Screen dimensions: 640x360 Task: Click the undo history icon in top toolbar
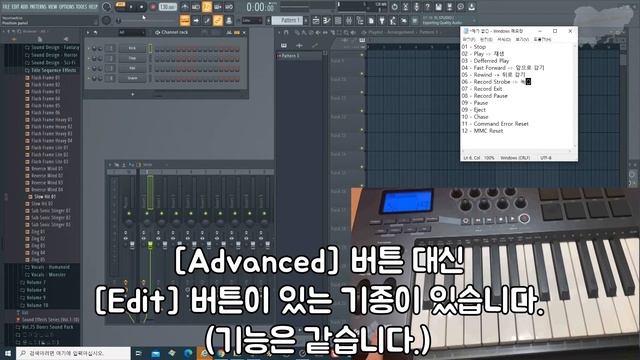click(394, 7)
